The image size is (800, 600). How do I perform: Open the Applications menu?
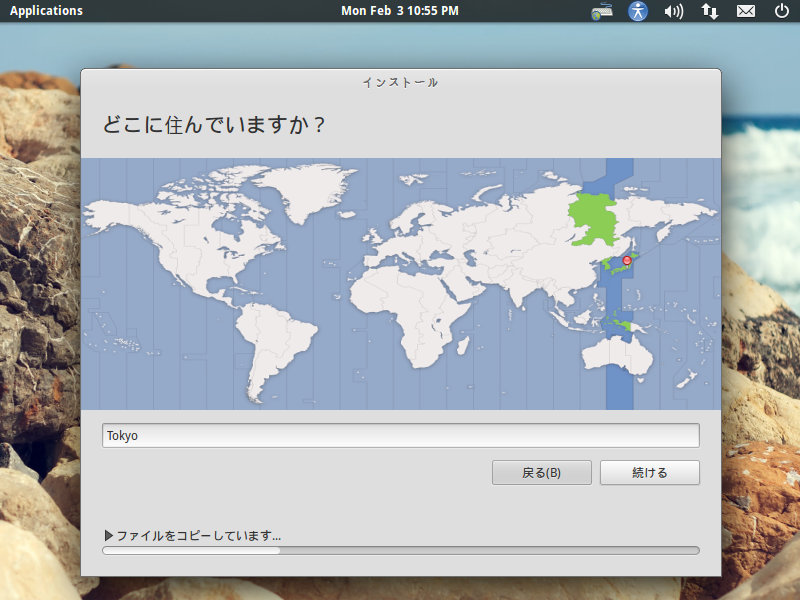(x=46, y=11)
